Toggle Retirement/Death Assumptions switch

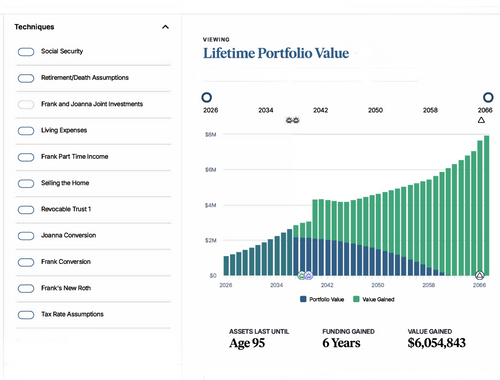pyautogui.click(x=26, y=78)
